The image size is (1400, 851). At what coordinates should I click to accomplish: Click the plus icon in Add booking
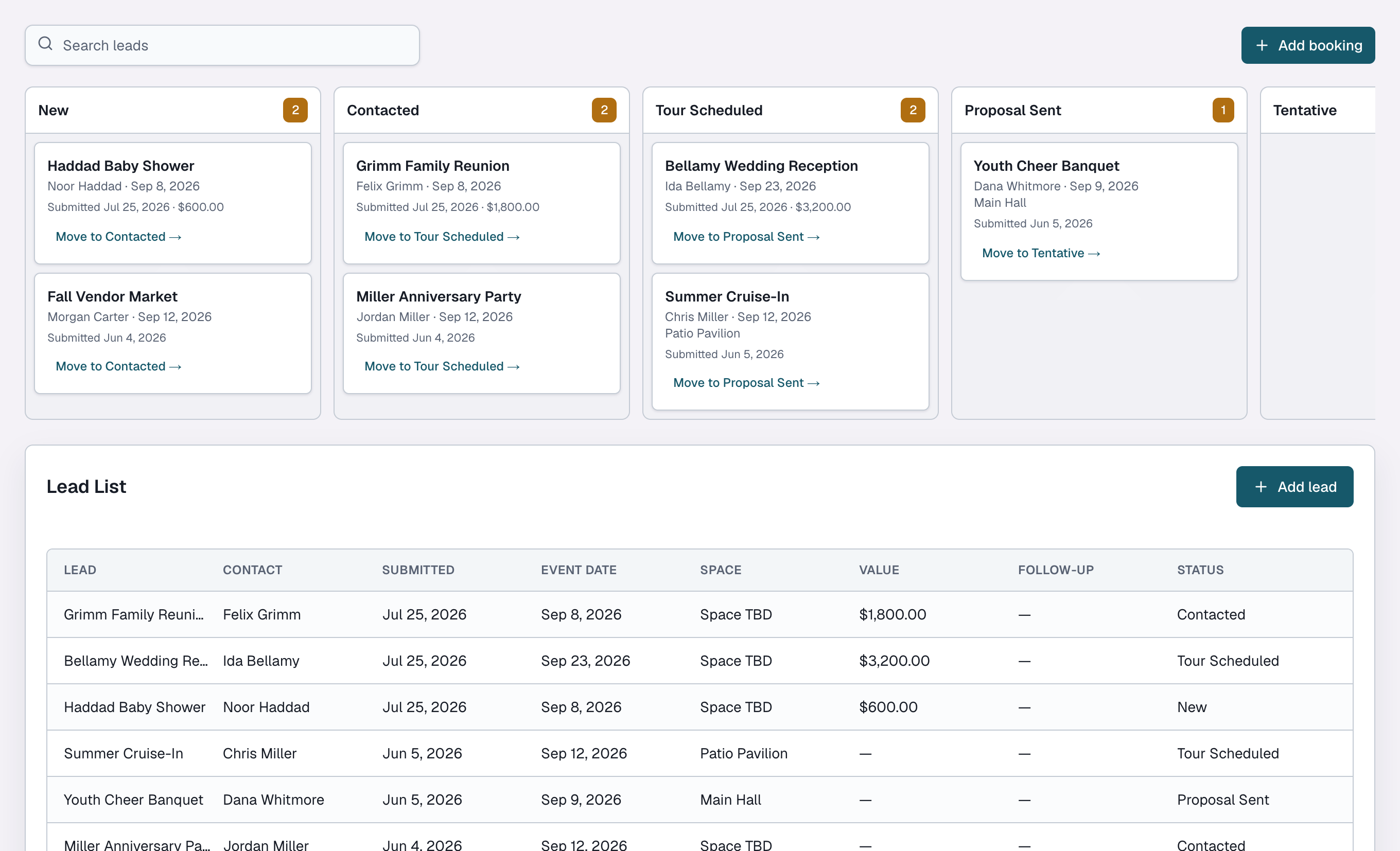[1262, 45]
